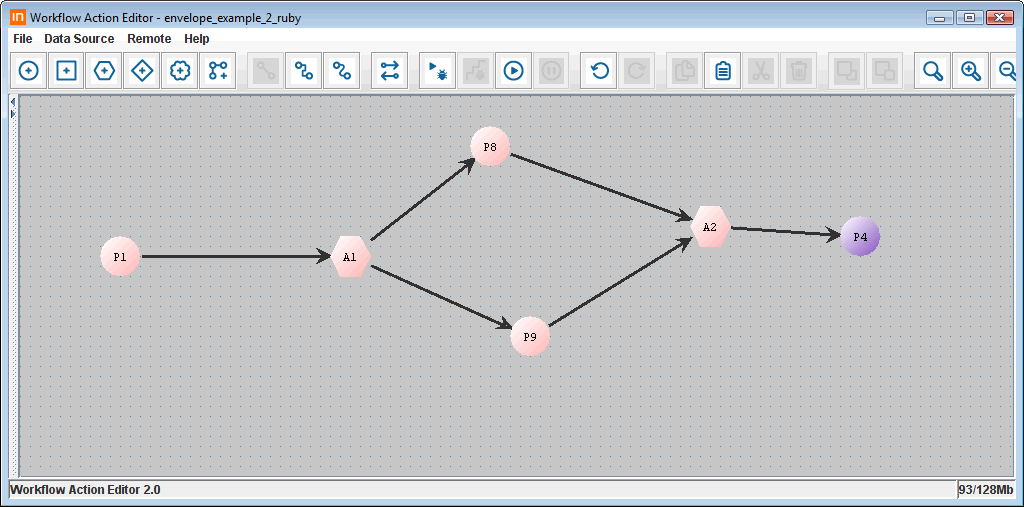Click the greyed-out trash delete icon
The height and width of the screenshot is (507, 1024).
click(x=798, y=71)
